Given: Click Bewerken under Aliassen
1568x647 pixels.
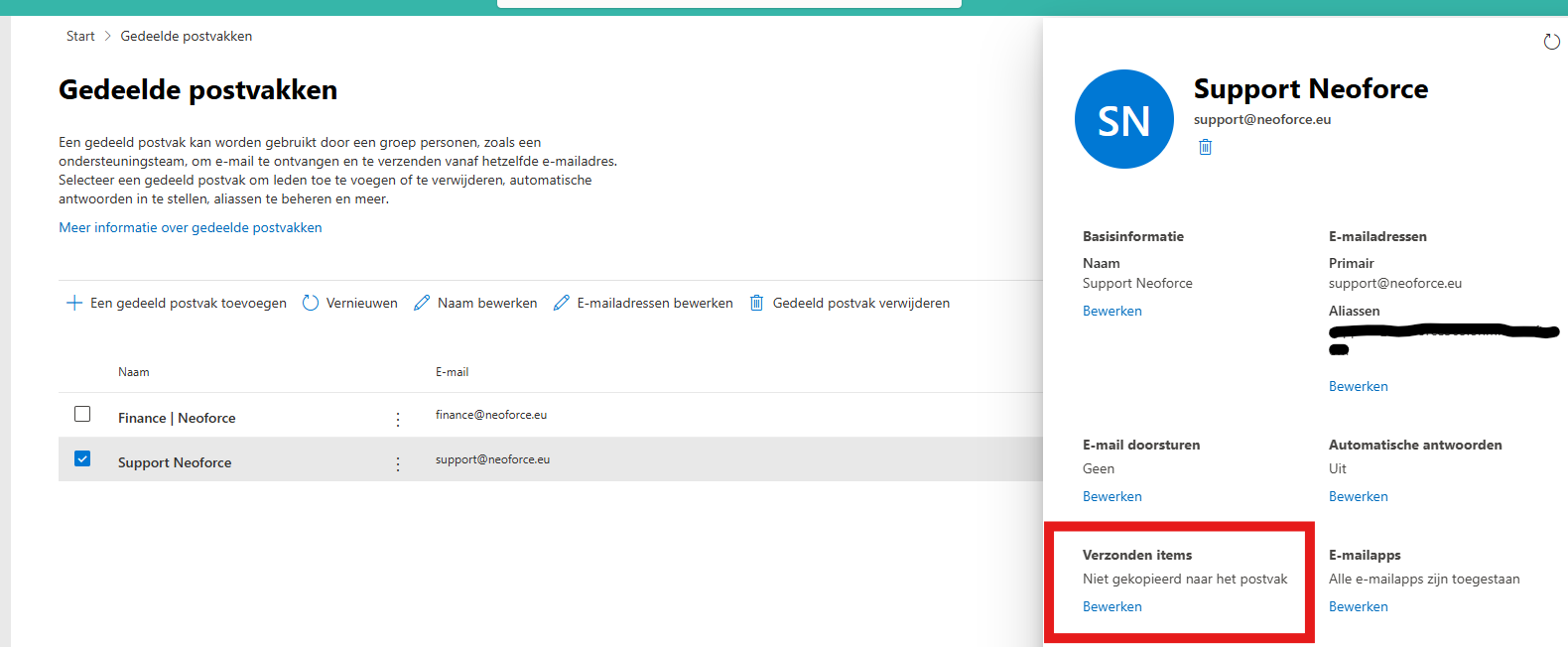Looking at the screenshot, I should [1359, 386].
